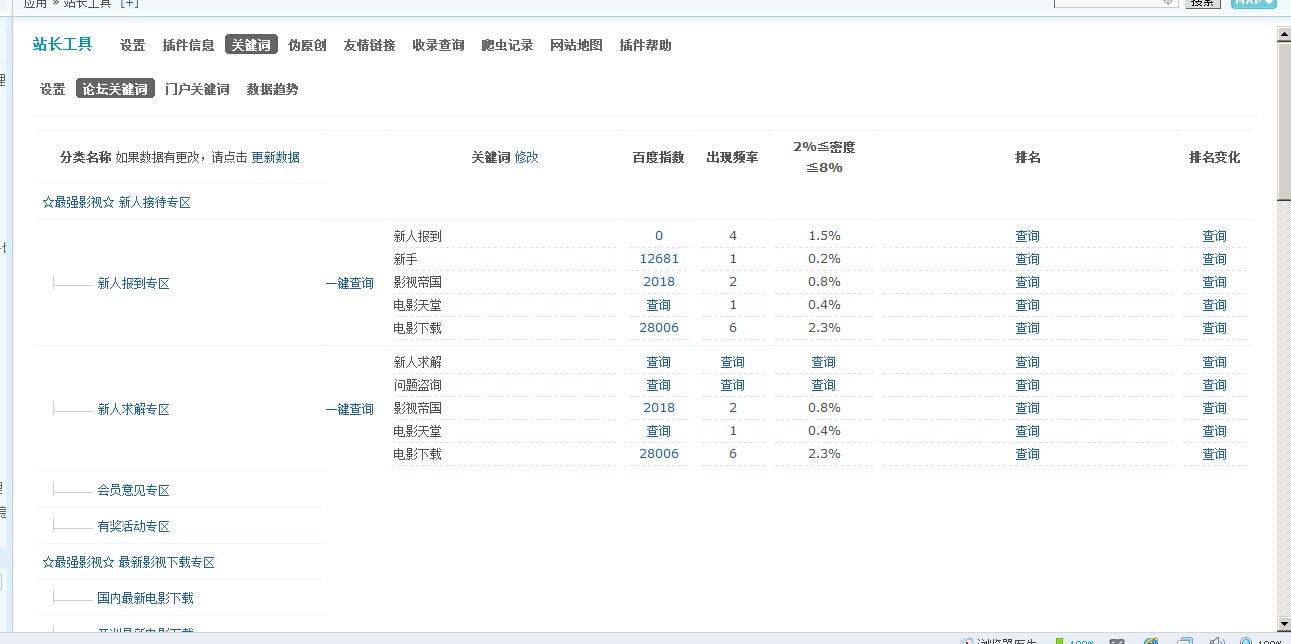Click the 新人求解 keyword text
The height and width of the screenshot is (644, 1291).
(417, 362)
